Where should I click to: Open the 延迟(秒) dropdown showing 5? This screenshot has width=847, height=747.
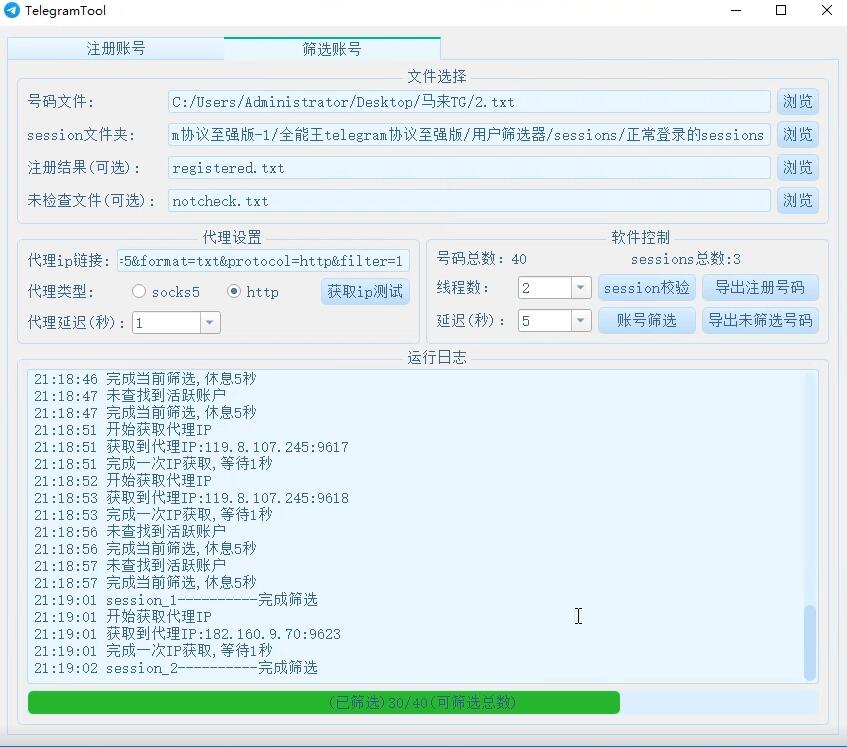(x=580, y=321)
